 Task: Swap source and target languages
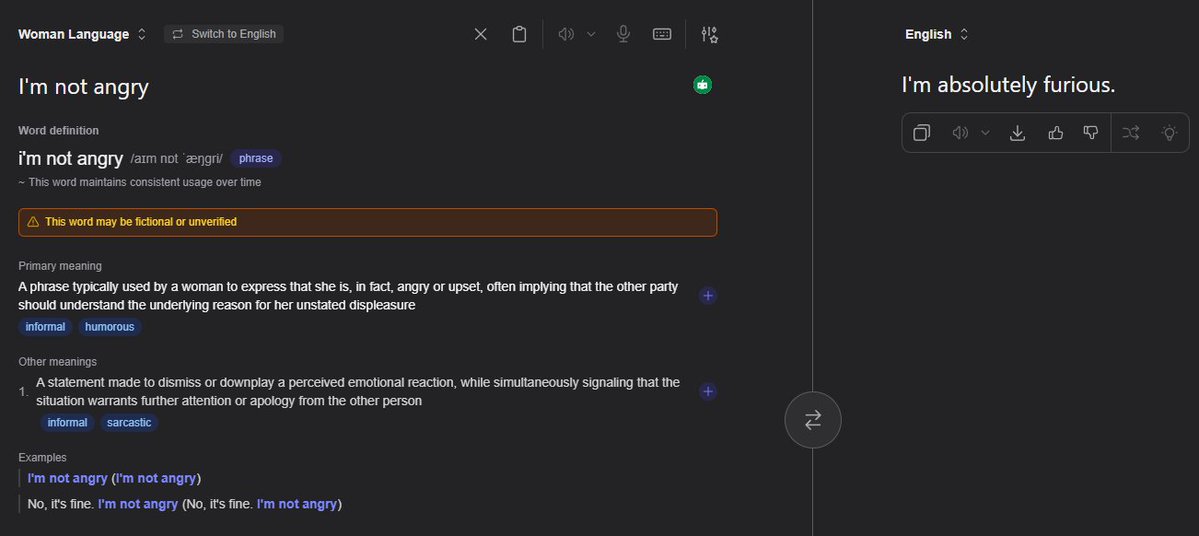[813, 420]
